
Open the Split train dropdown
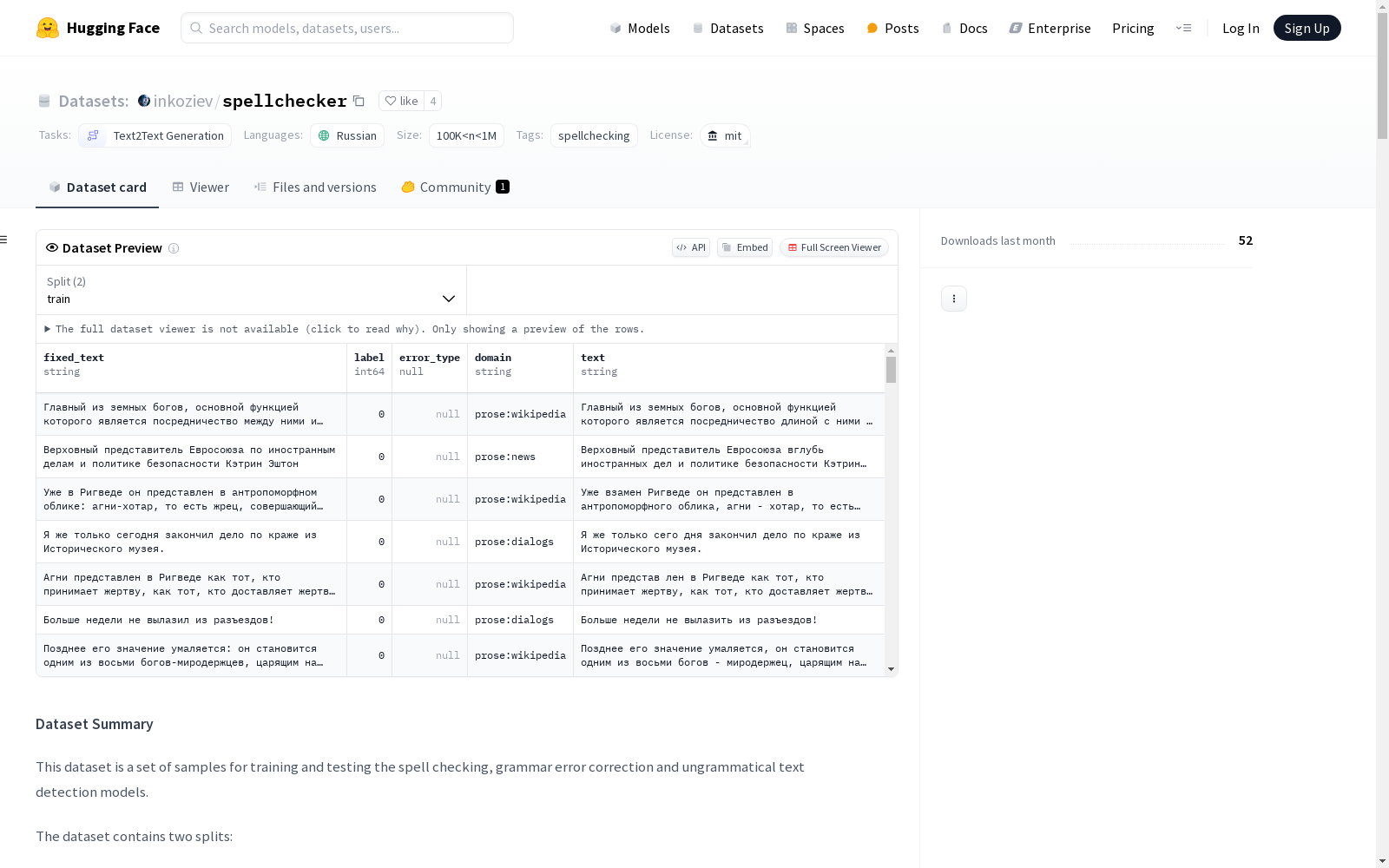point(252,290)
